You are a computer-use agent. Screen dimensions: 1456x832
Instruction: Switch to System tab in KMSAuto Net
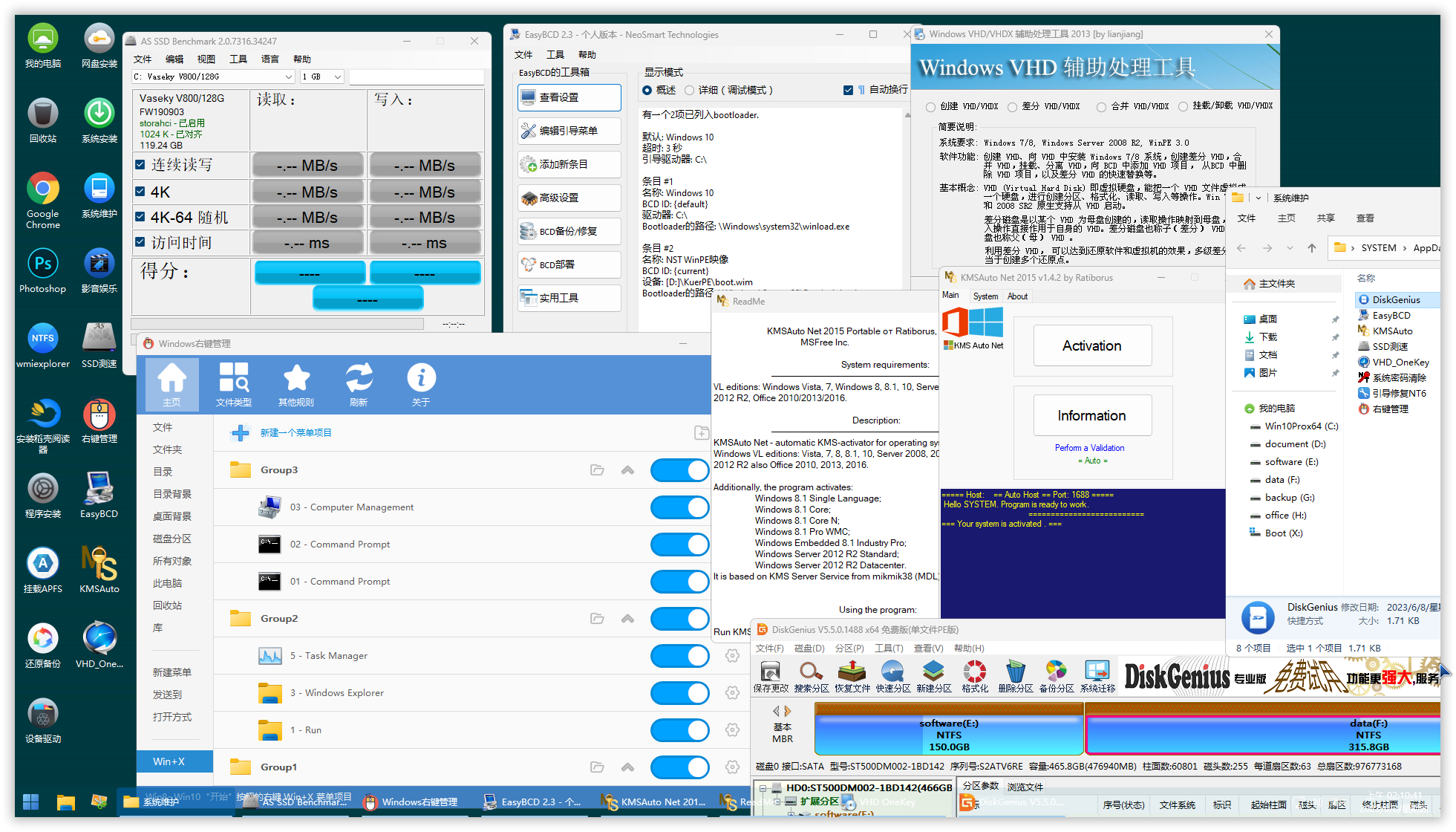click(x=985, y=296)
